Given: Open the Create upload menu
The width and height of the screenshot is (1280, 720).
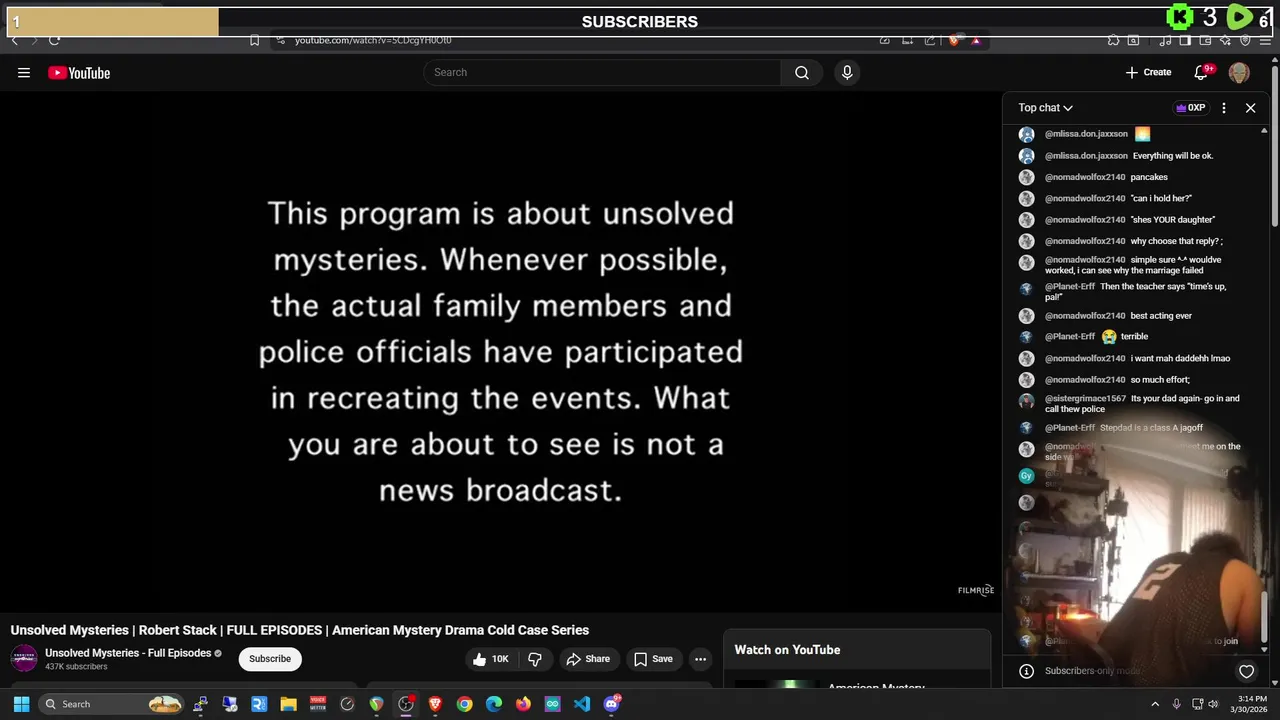Looking at the screenshot, I should (x=1148, y=72).
